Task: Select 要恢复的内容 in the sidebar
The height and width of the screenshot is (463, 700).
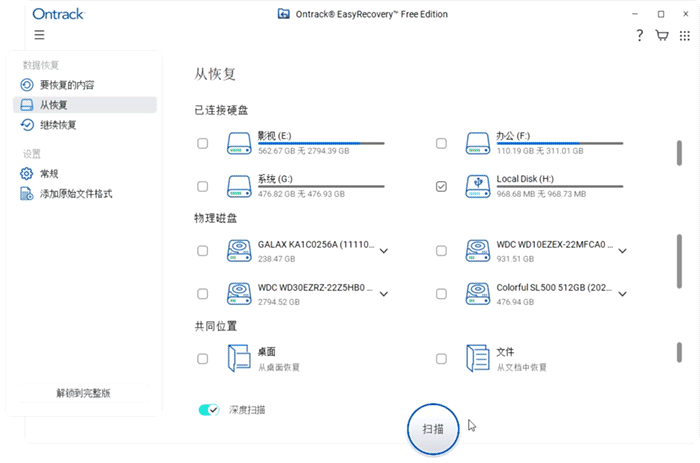Action: [85, 85]
